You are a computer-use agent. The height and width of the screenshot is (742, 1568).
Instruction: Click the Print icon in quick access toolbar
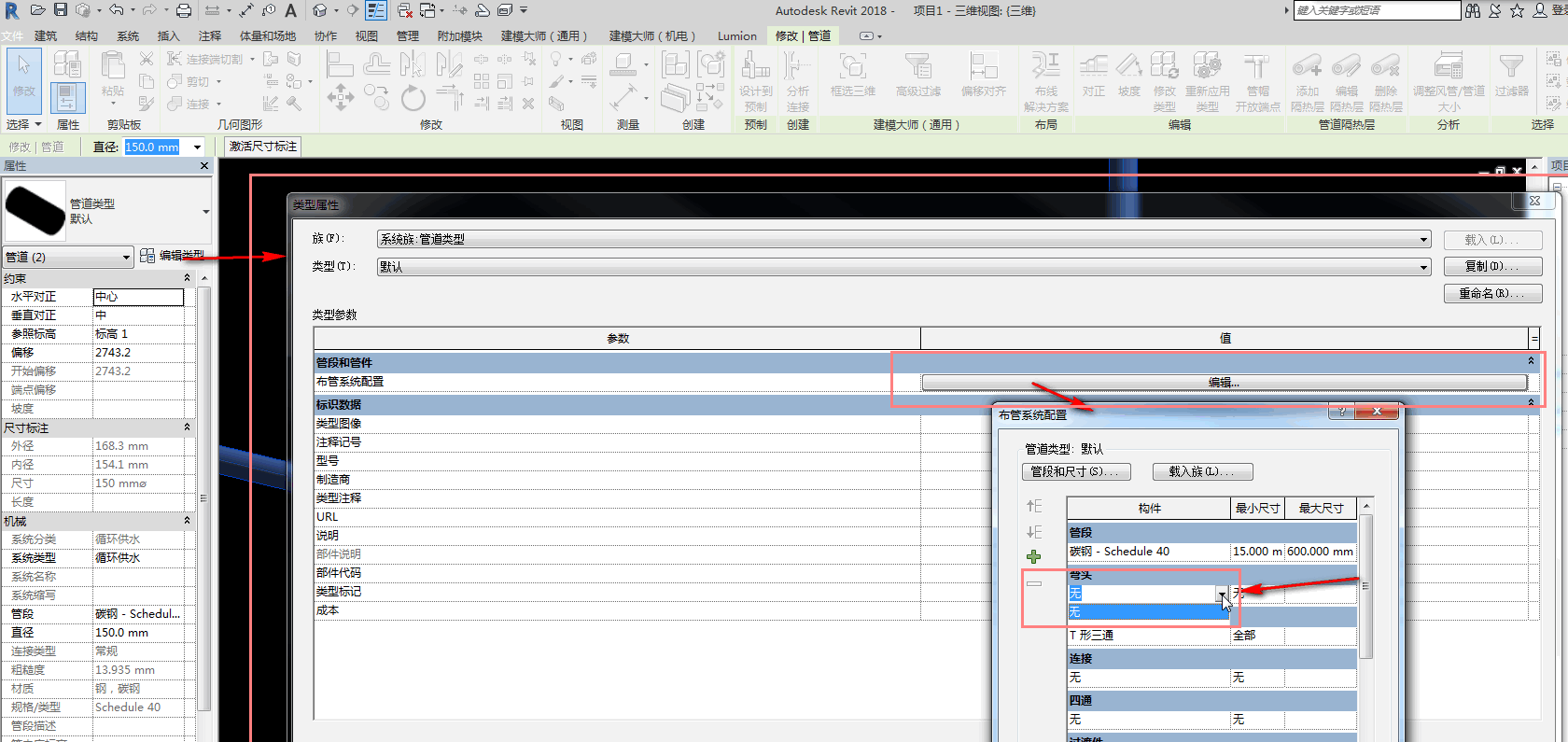pos(184,10)
